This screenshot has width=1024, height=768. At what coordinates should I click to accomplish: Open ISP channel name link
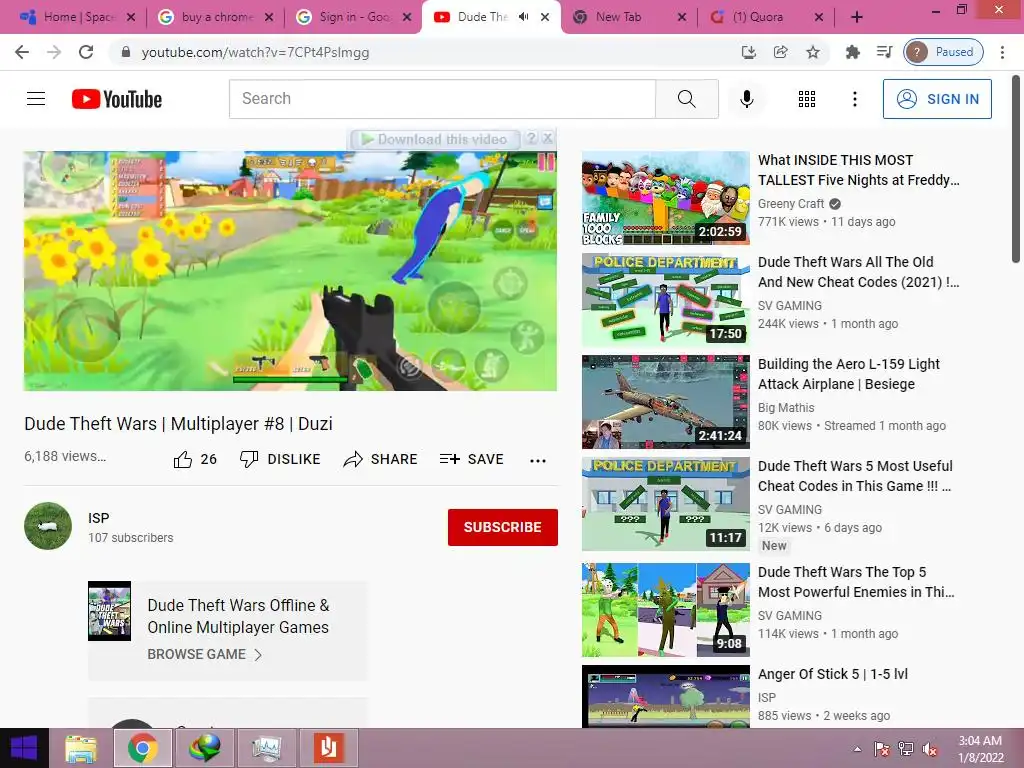pos(99,518)
